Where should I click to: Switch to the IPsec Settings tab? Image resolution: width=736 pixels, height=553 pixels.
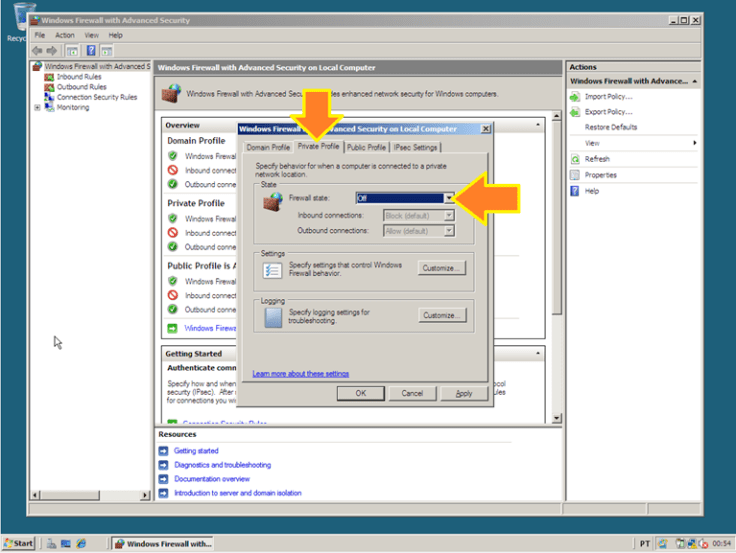coord(416,147)
